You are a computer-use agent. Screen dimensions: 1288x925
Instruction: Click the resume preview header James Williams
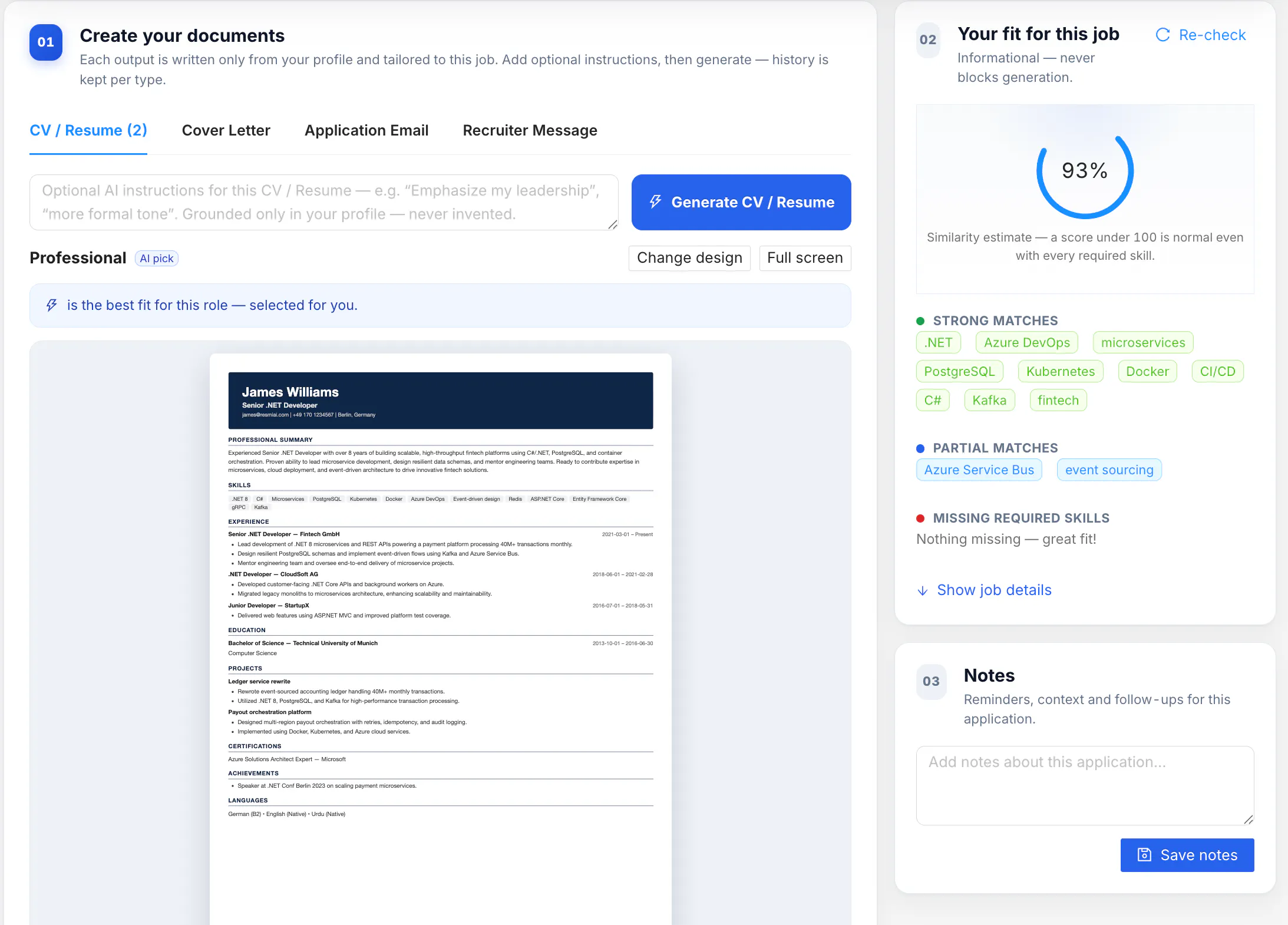(x=440, y=401)
